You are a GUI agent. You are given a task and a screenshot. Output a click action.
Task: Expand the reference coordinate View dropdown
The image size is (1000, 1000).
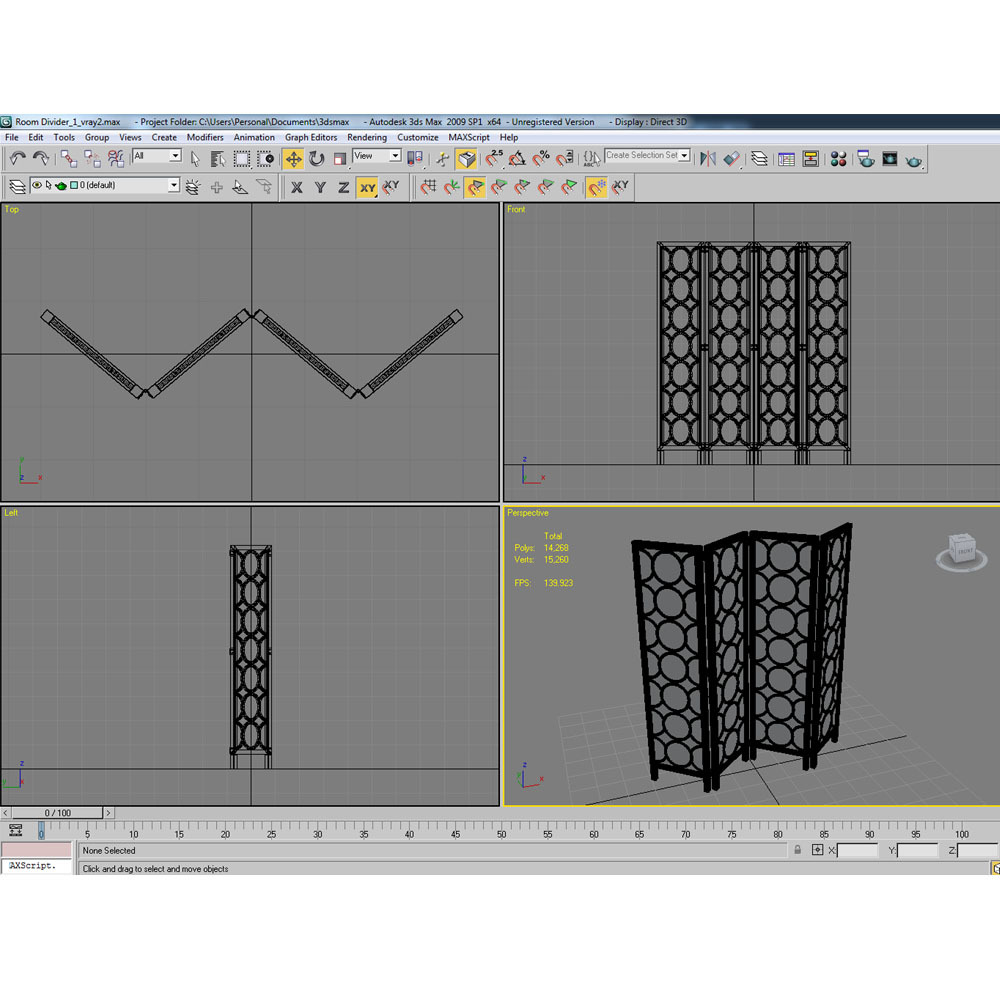(377, 156)
